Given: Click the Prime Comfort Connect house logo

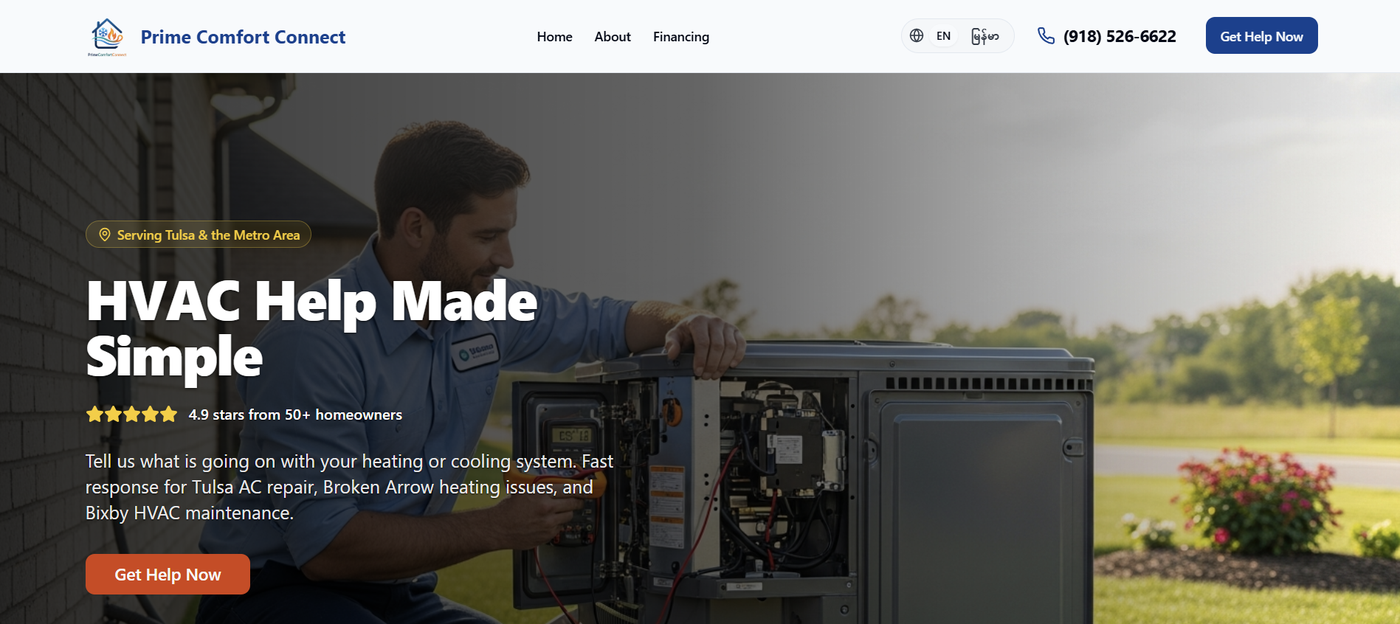Looking at the screenshot, I should click(106, 37).
